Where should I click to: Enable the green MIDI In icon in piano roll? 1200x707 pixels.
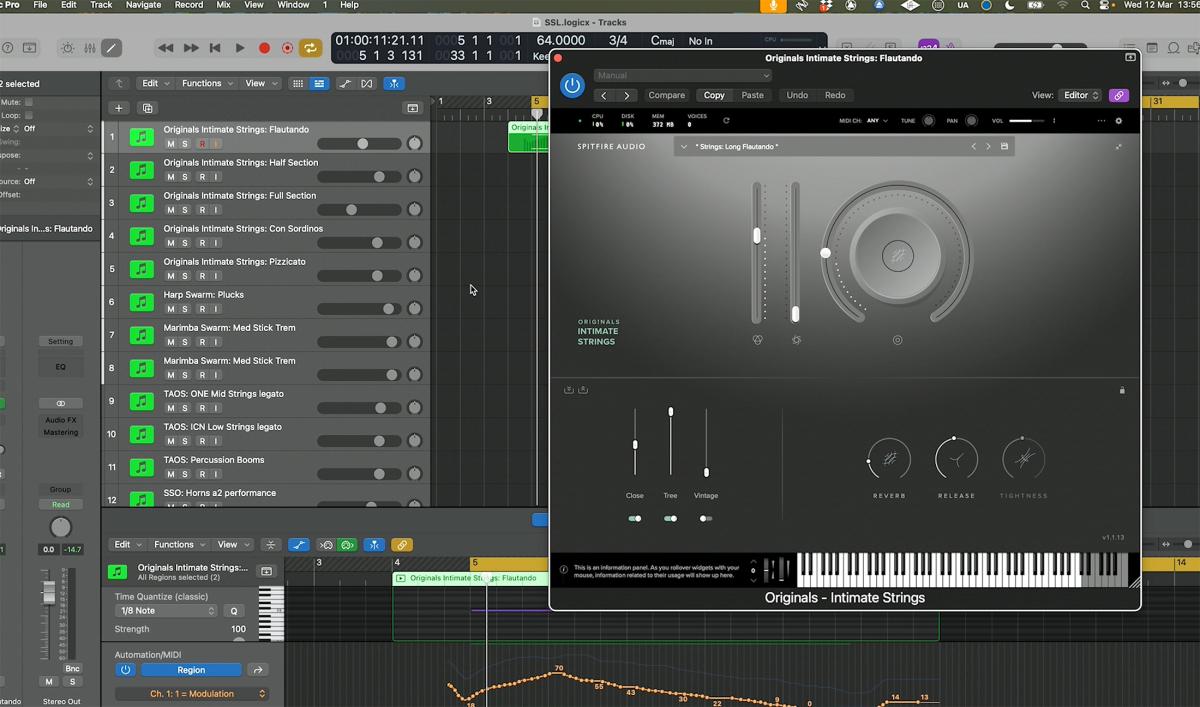click(348, 545)
